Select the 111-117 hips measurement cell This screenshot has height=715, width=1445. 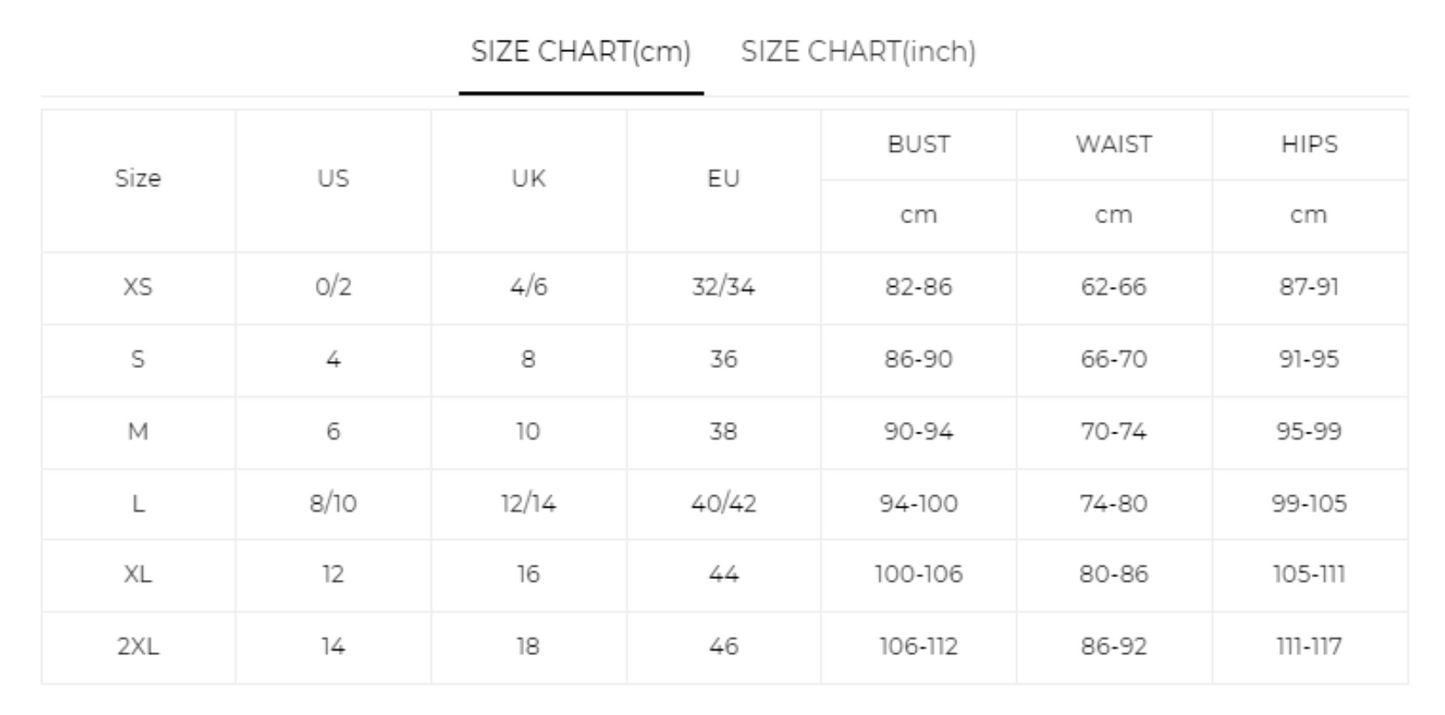[1309, 648]
